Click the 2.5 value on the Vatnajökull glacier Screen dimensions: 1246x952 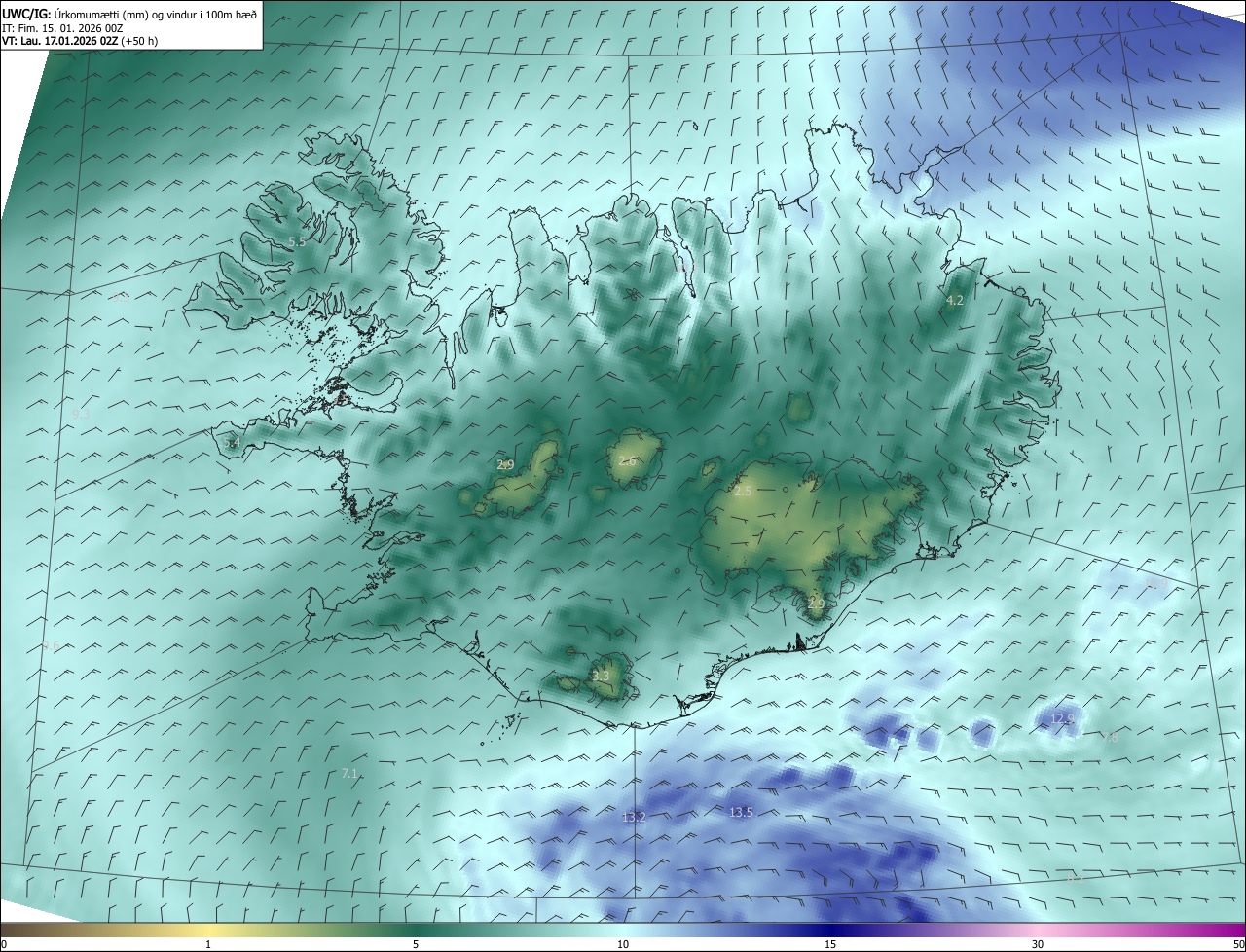point(743,492)
